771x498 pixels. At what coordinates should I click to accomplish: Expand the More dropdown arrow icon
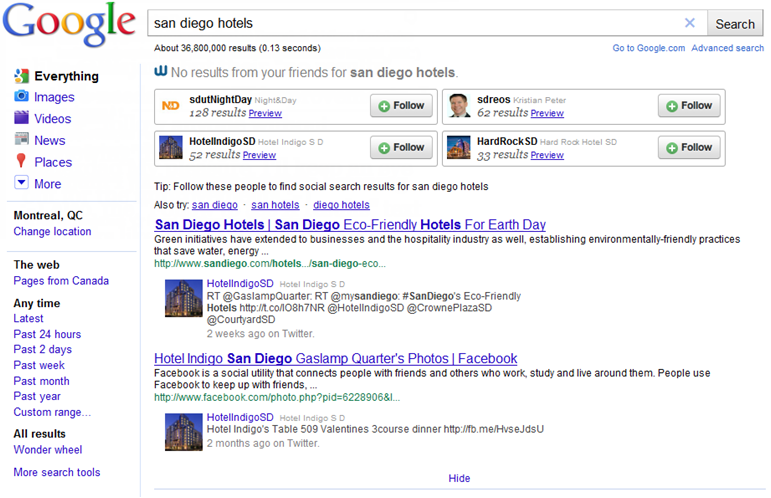tap(21, 182)
